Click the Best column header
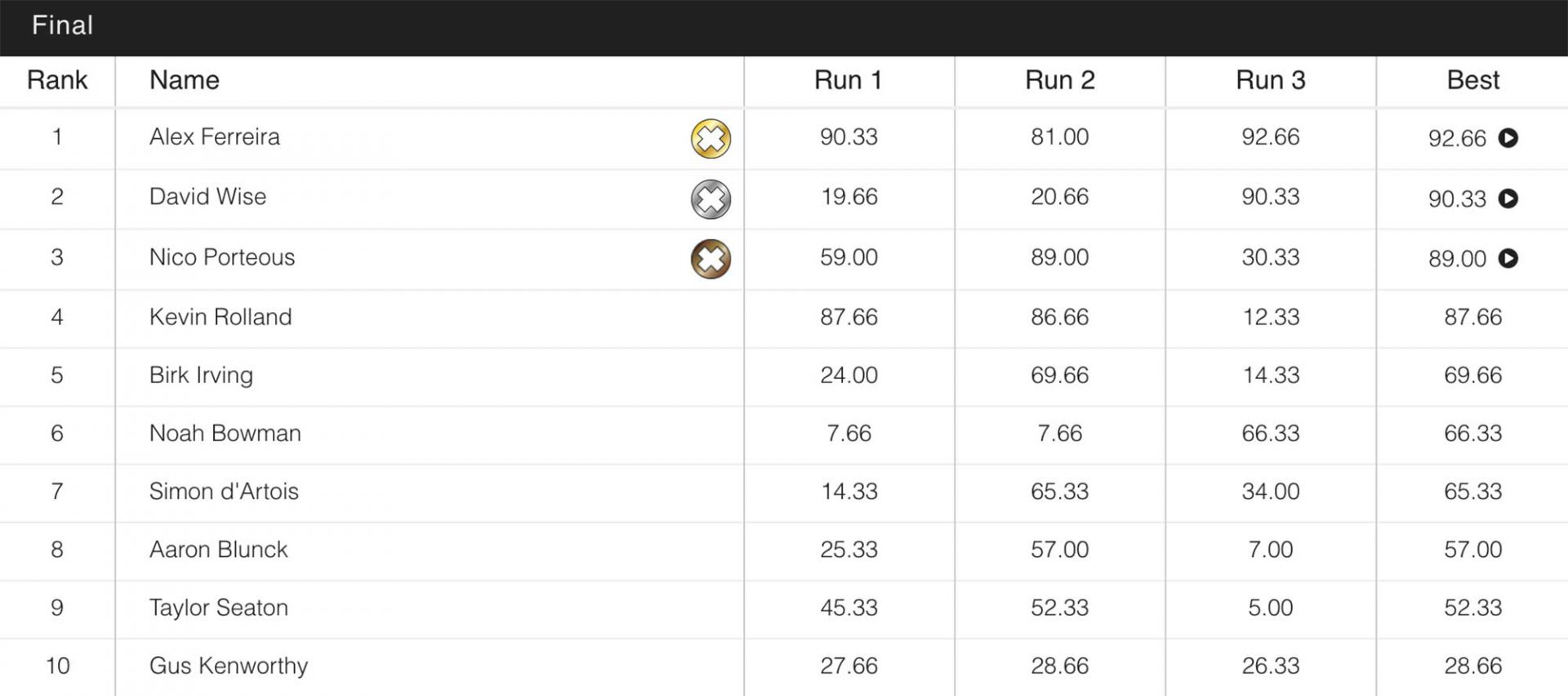 pos(1472,80)
